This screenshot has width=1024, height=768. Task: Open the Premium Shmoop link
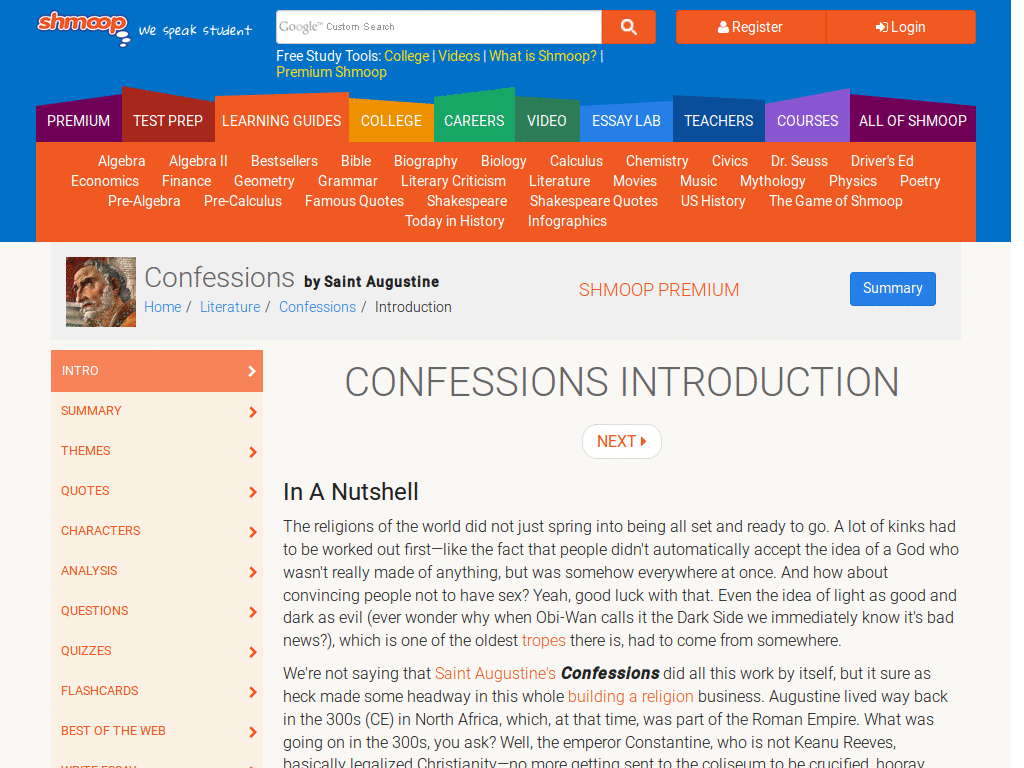tap(331, 72)
